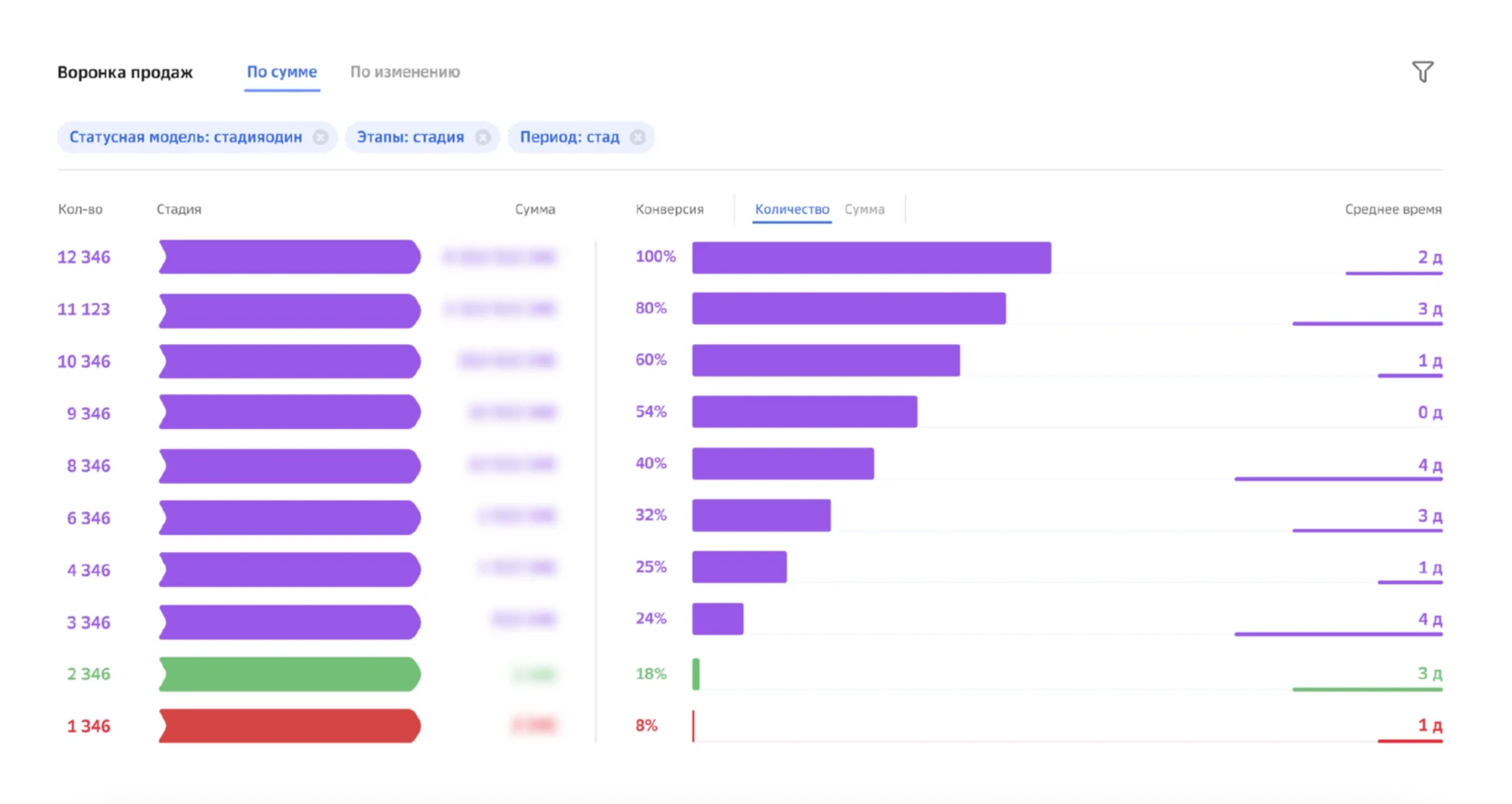Remove the 'Этапы: стадия' filter chip

[482, 137]
